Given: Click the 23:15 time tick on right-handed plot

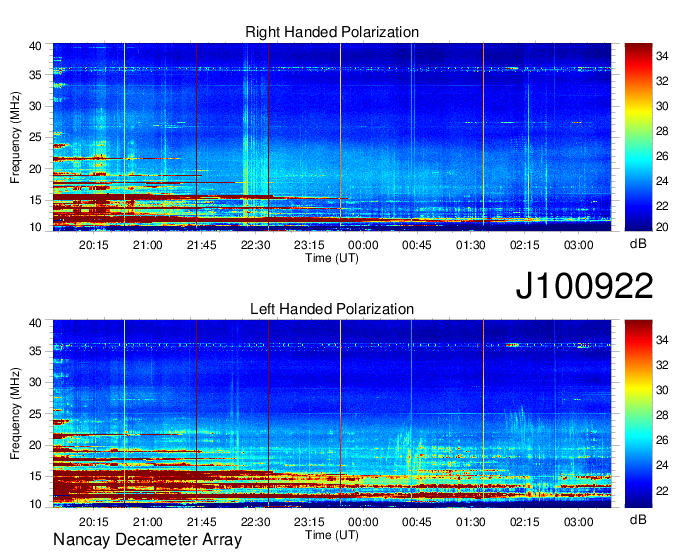Looking at the screenshot, I should [x=309, y=245].
